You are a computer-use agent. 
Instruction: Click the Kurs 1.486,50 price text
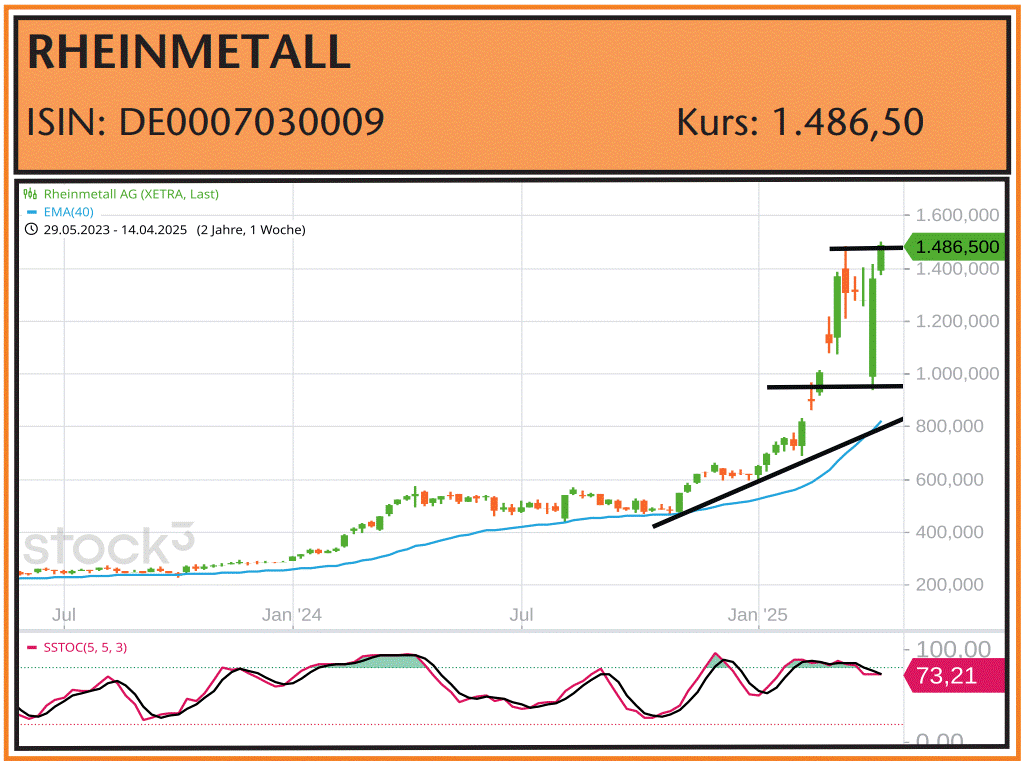tap(799, 122)
